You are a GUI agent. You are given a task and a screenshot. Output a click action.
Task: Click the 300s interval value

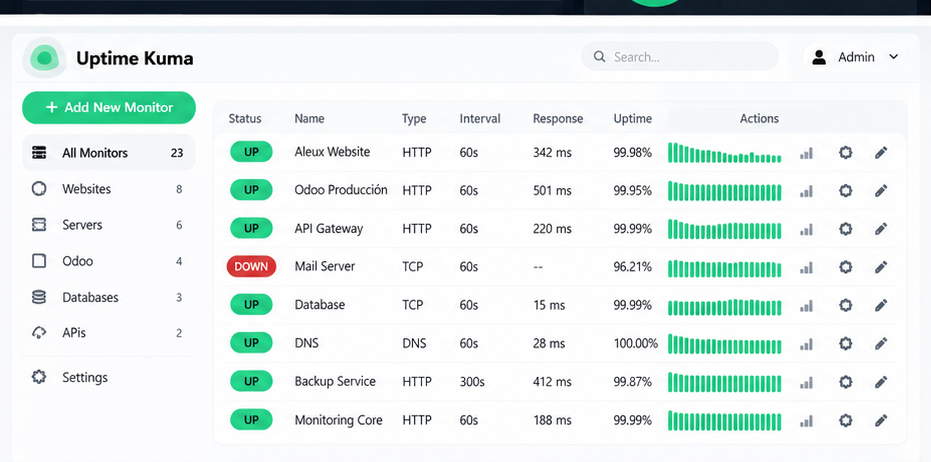pyautogui.click(x=471, y=381)
